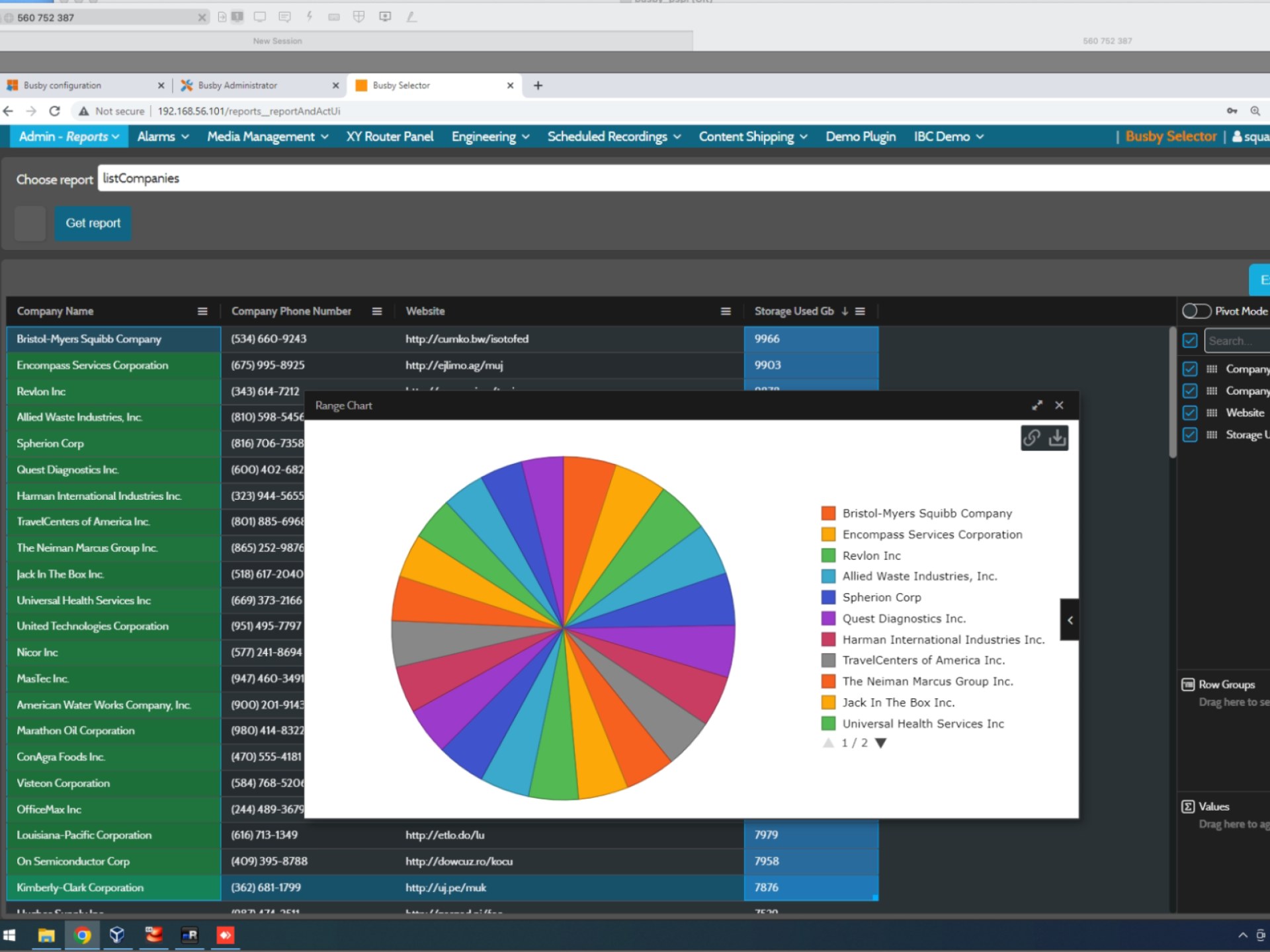
Task: Sort by Company Name header
Action: click(55, 311)
